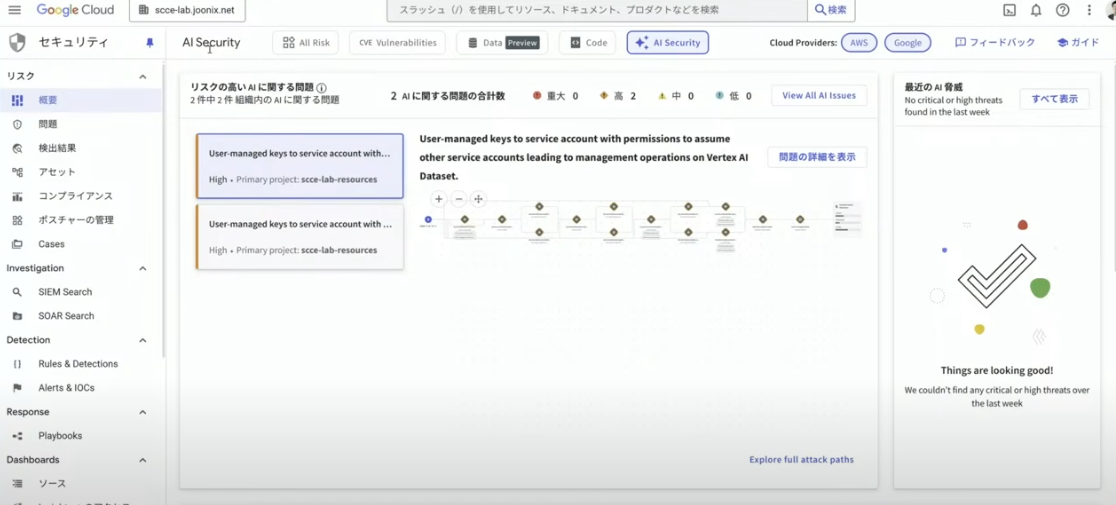Viewport: 1116px width, 505px height.
Task: Collapse the Dashboards sidebar section
Action: pyautogui.click(x=142, y=460)
